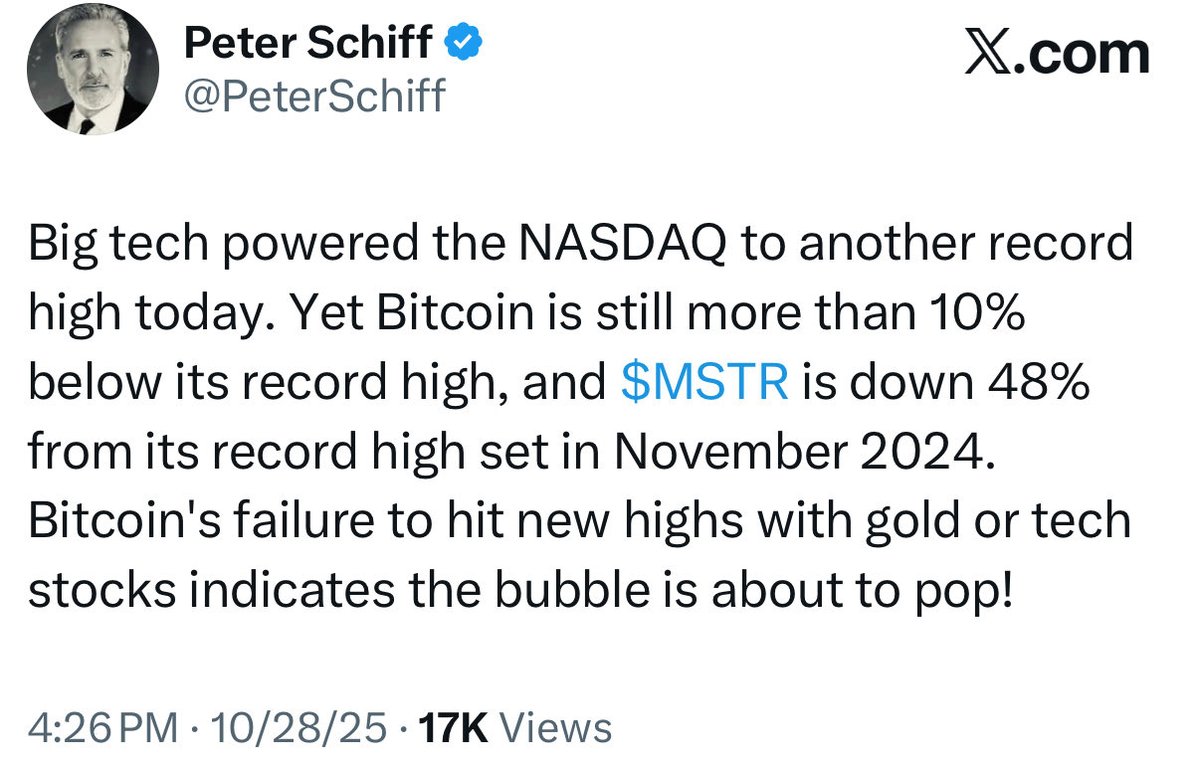Click the "Views" label after the count
This screenshot has width=1200, height=768.
554,728
